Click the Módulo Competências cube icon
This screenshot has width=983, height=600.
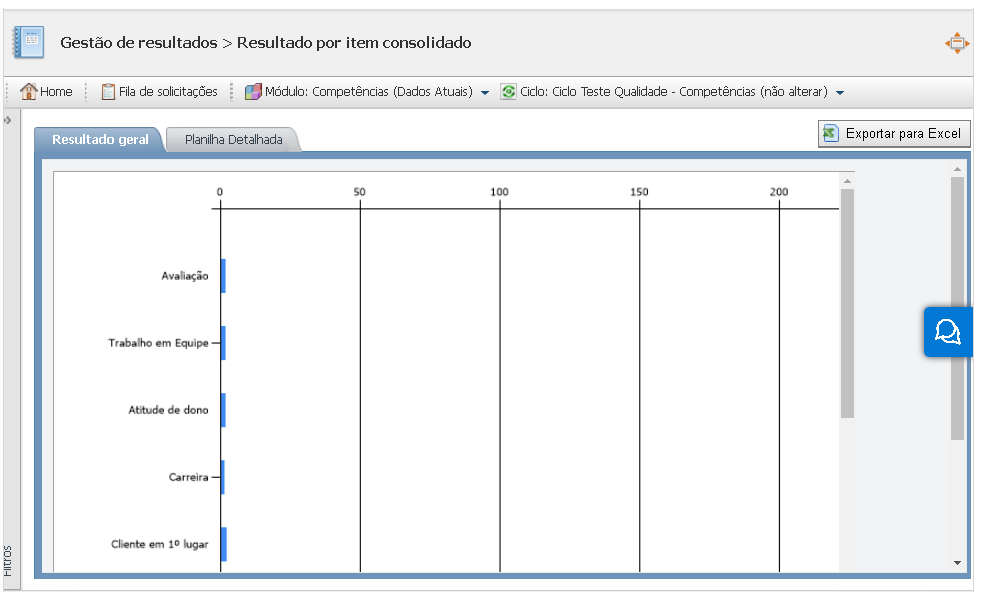pos(253,91)
